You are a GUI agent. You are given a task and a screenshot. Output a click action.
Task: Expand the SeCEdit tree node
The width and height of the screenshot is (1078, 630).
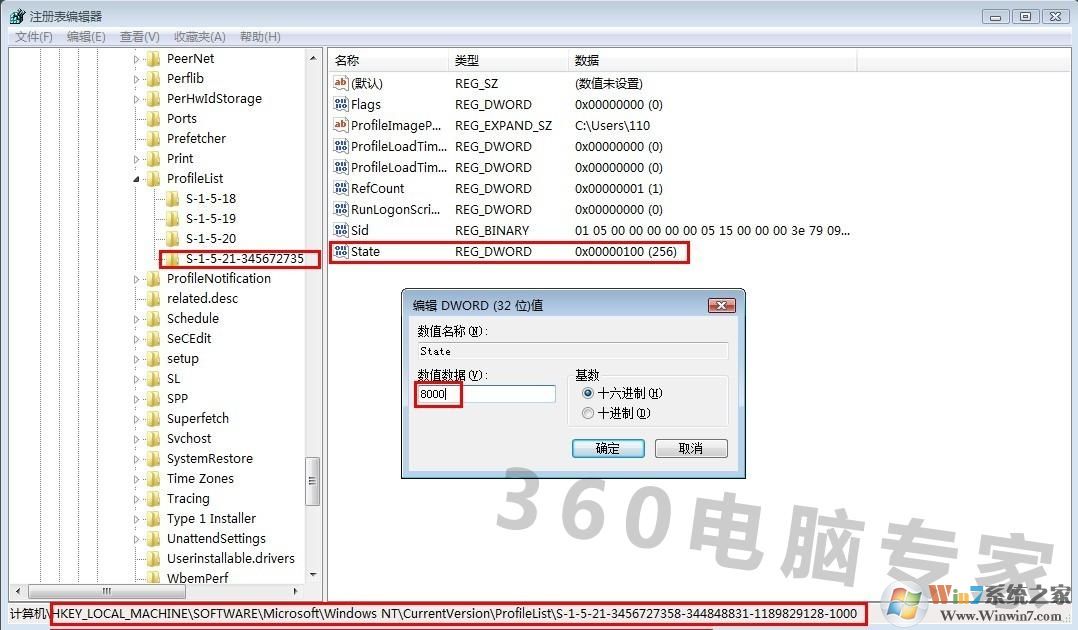click(x=136, y=339)
